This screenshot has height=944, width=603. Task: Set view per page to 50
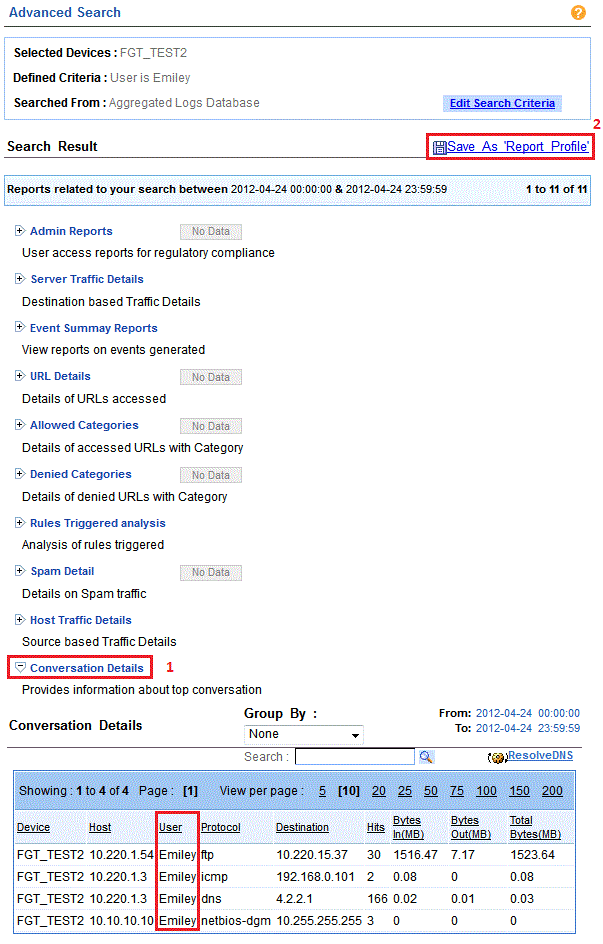click(431, 791)
